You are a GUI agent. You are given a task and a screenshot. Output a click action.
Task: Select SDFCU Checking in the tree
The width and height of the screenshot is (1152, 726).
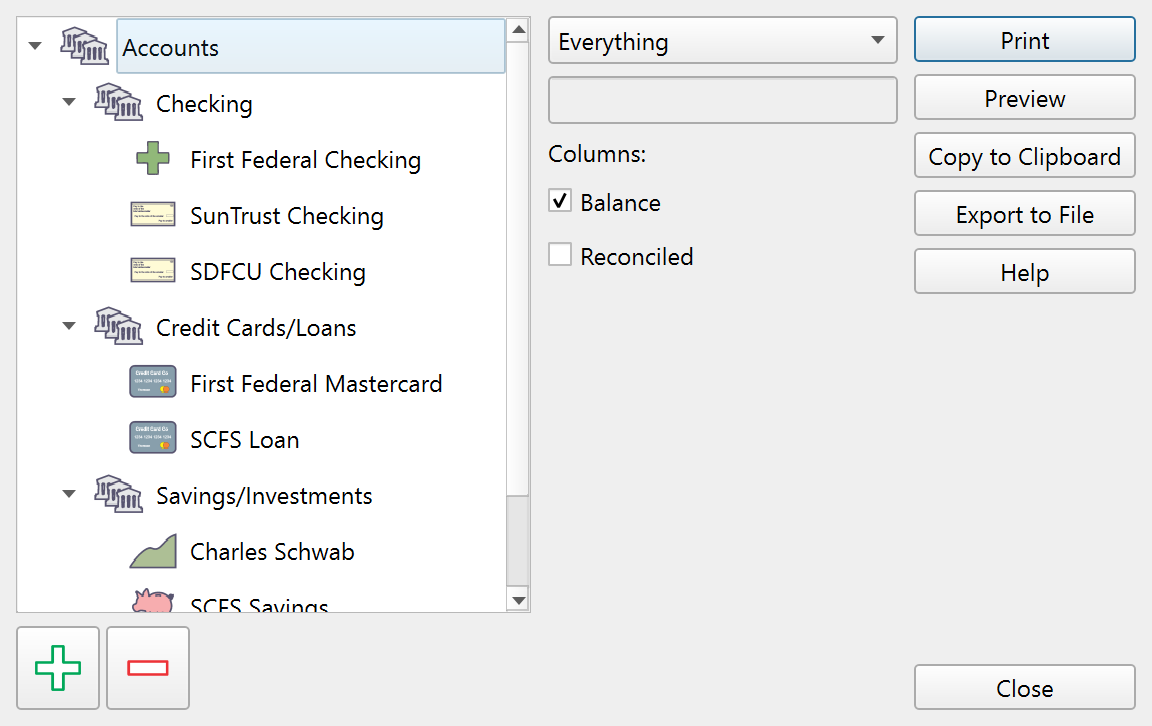pos(278,271)
